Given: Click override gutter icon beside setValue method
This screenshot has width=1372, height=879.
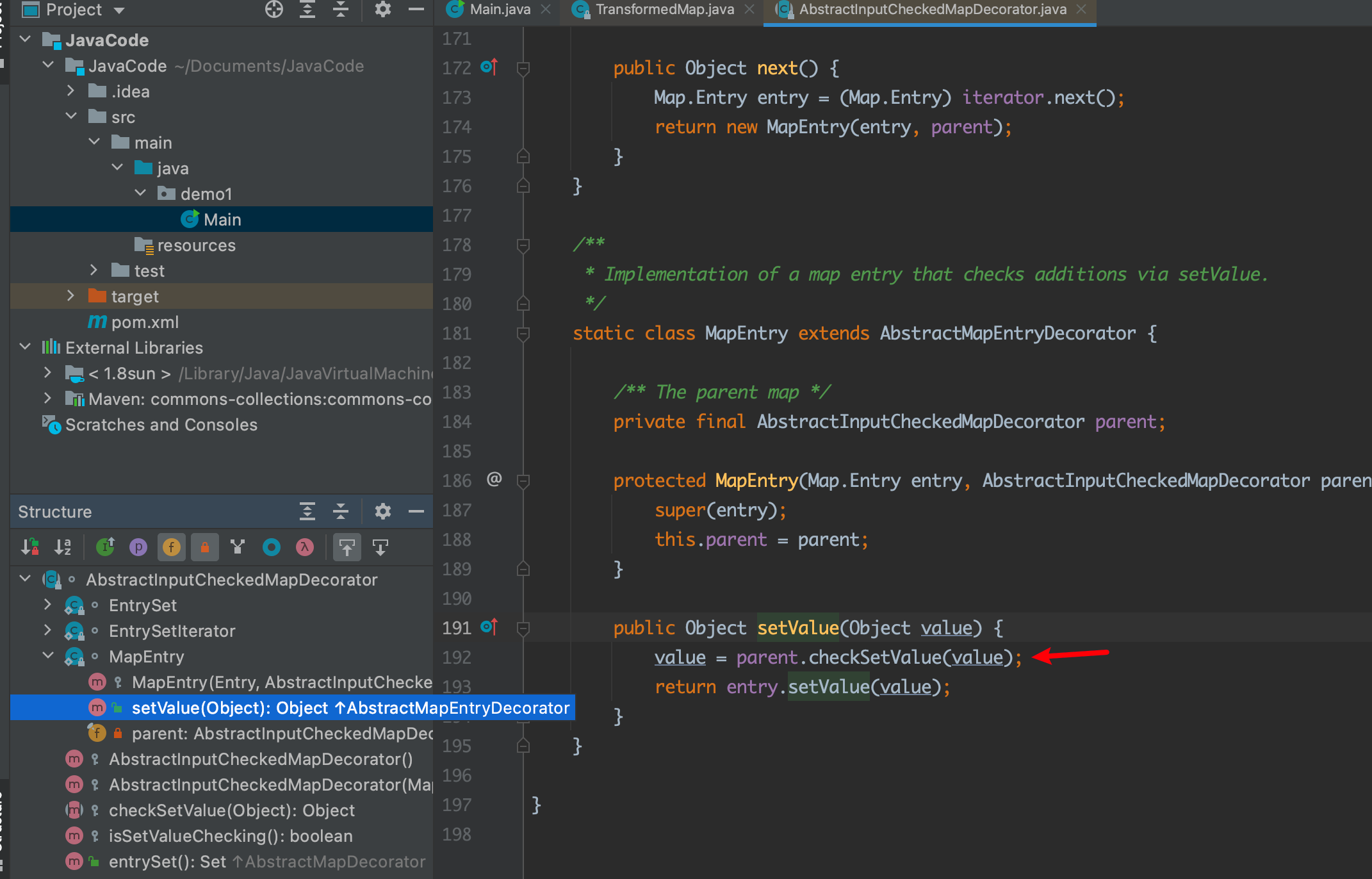Looking at the screenshot, I should [x=489, y=627].
